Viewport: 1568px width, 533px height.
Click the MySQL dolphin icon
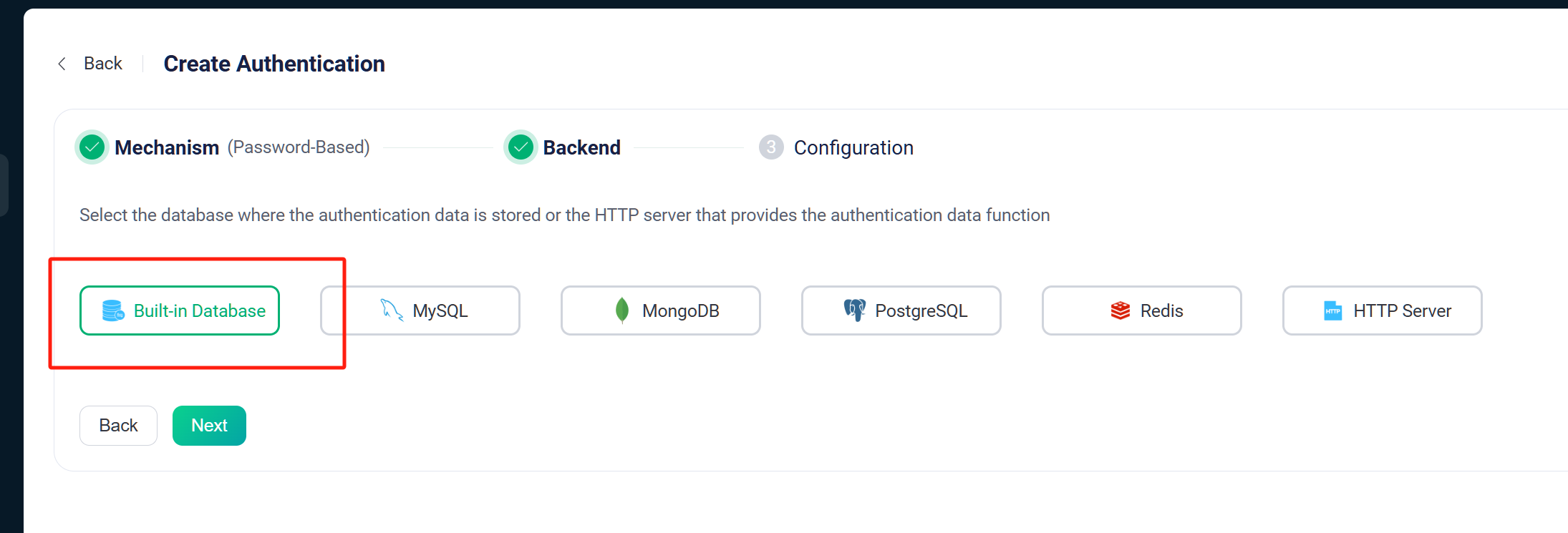(392, 310)
